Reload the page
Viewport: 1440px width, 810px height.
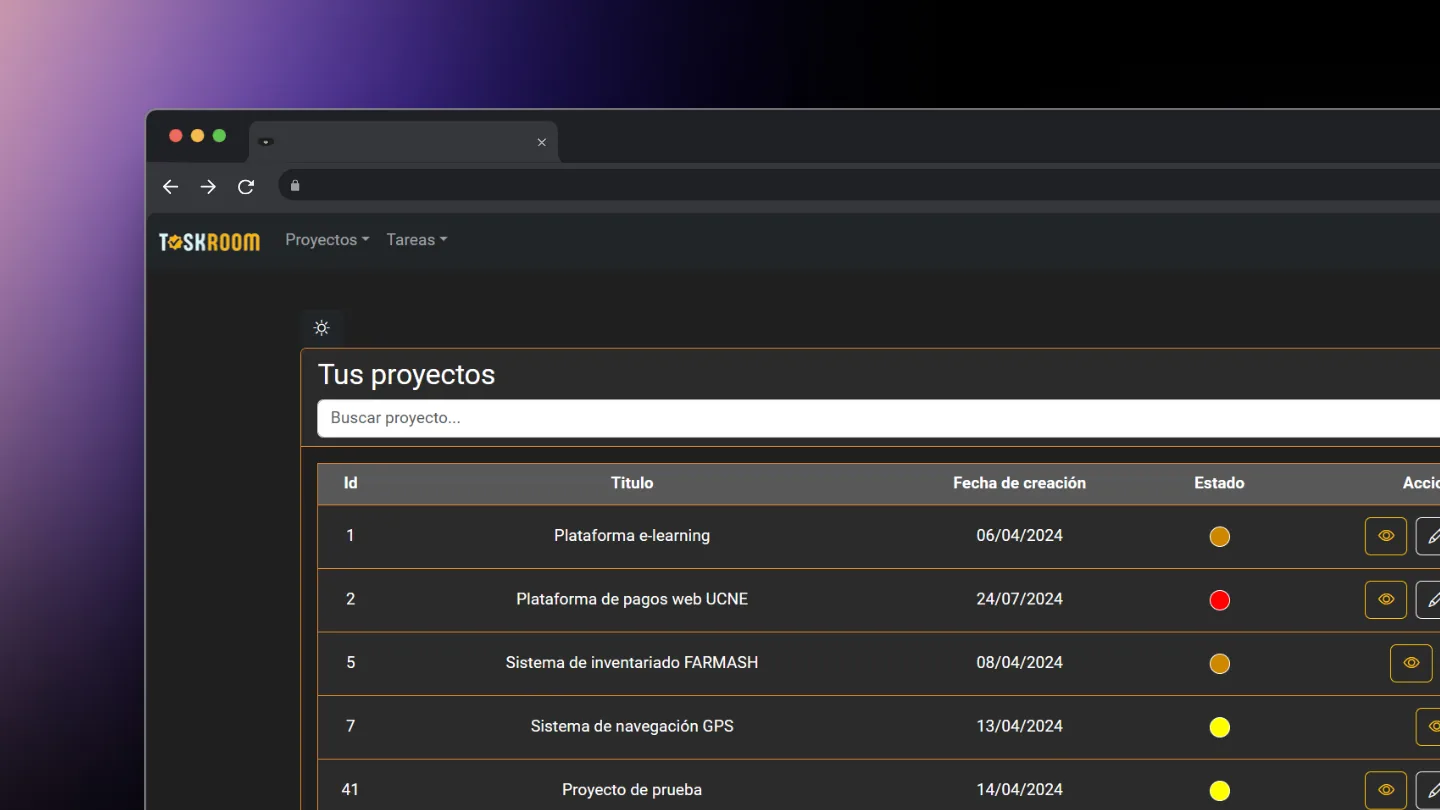246,187
